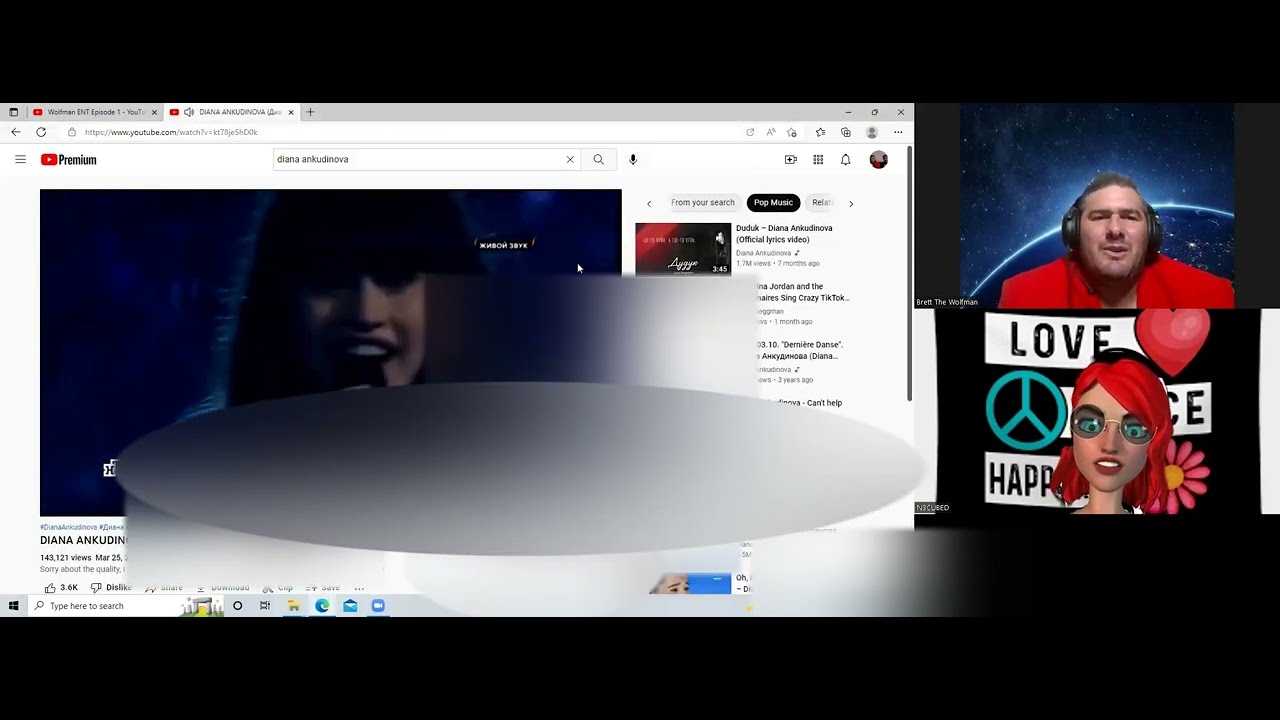
Task: Go back with the browser back arrow
Action: pyautogui.click(x=15, y=132)
